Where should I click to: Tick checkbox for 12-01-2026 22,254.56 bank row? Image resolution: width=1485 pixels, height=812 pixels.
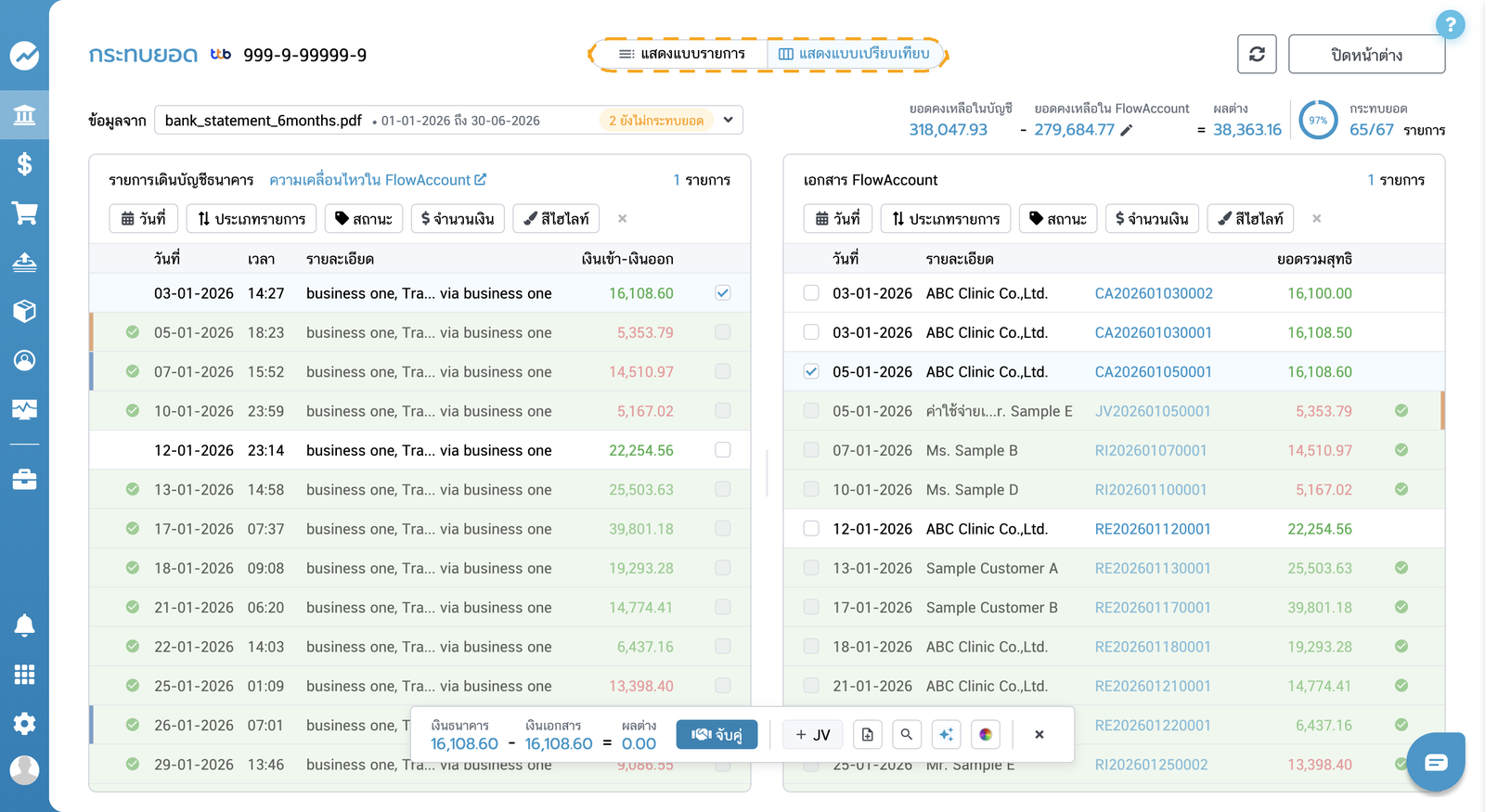coord(723,450)
